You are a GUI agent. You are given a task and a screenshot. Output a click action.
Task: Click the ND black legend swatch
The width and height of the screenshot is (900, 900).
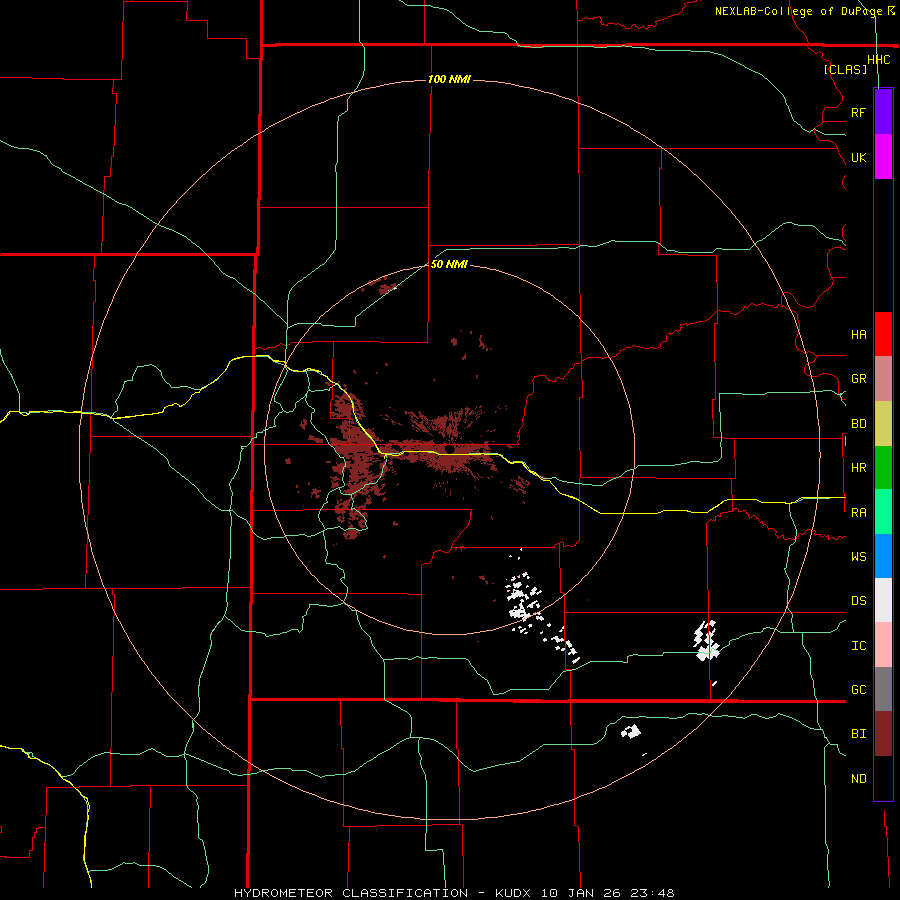coord(883,778)
